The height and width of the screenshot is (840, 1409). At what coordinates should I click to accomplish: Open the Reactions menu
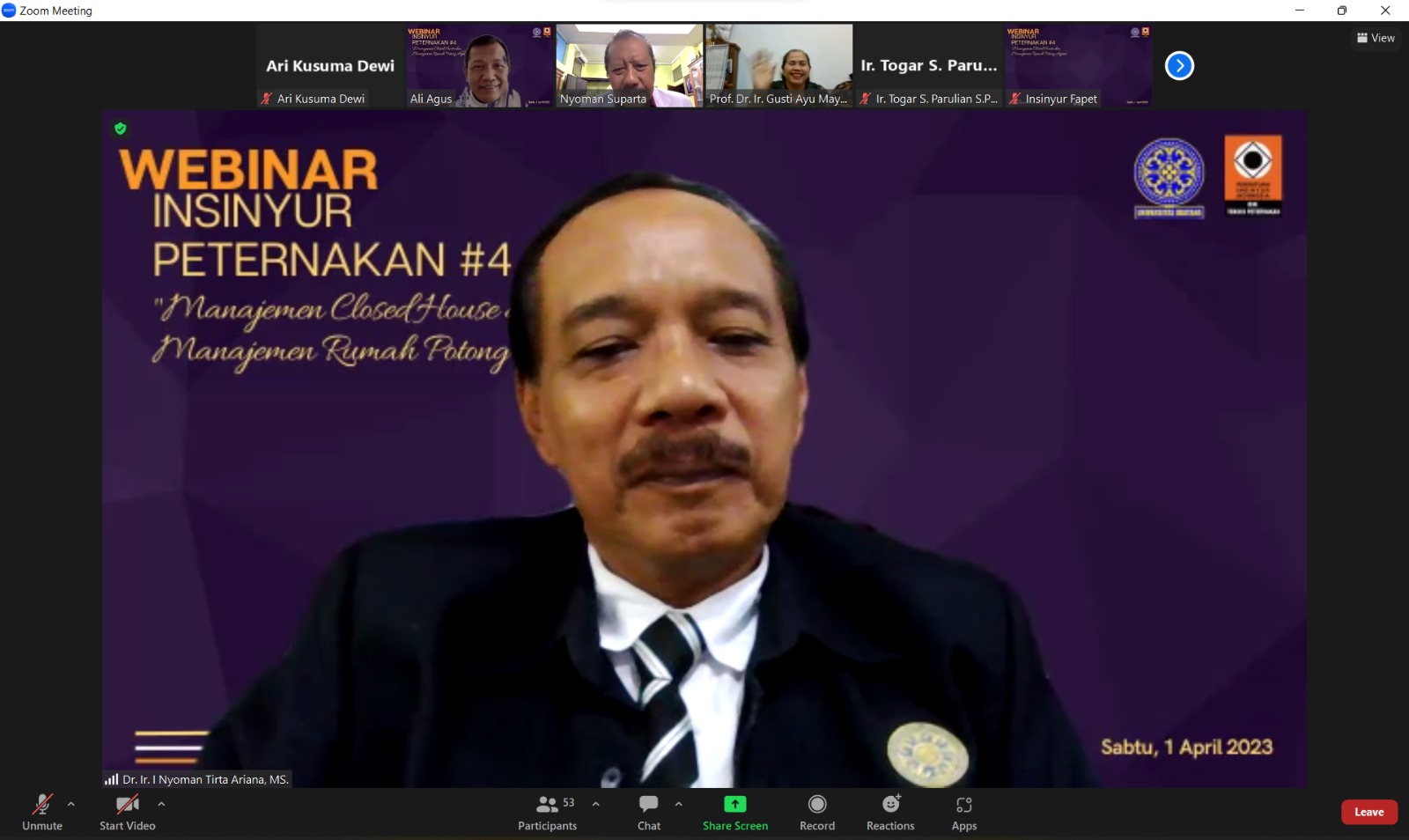pos(890,812)
